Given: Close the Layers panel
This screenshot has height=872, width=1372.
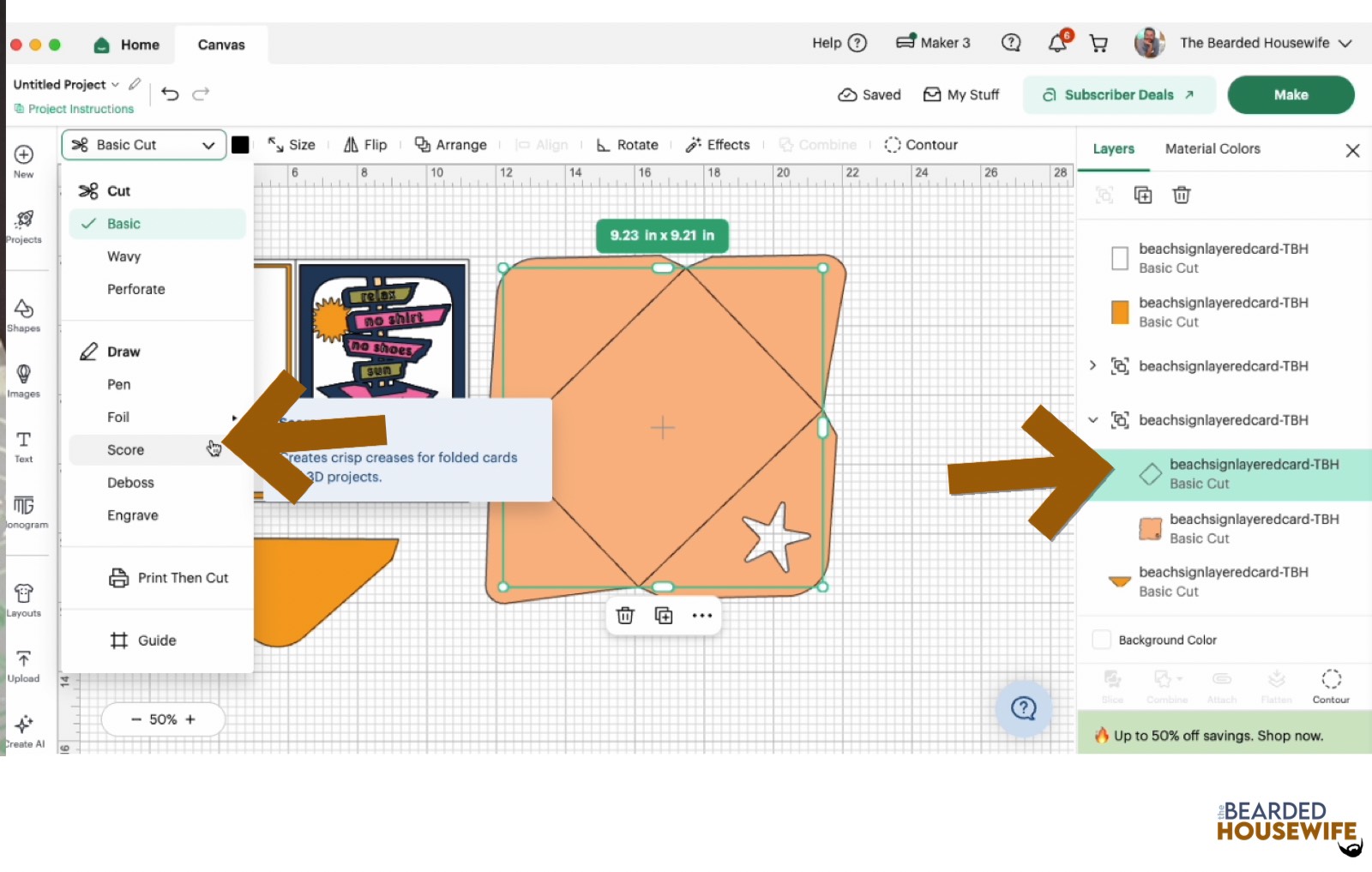Looking at the screenshot, I should (1353, 151).
